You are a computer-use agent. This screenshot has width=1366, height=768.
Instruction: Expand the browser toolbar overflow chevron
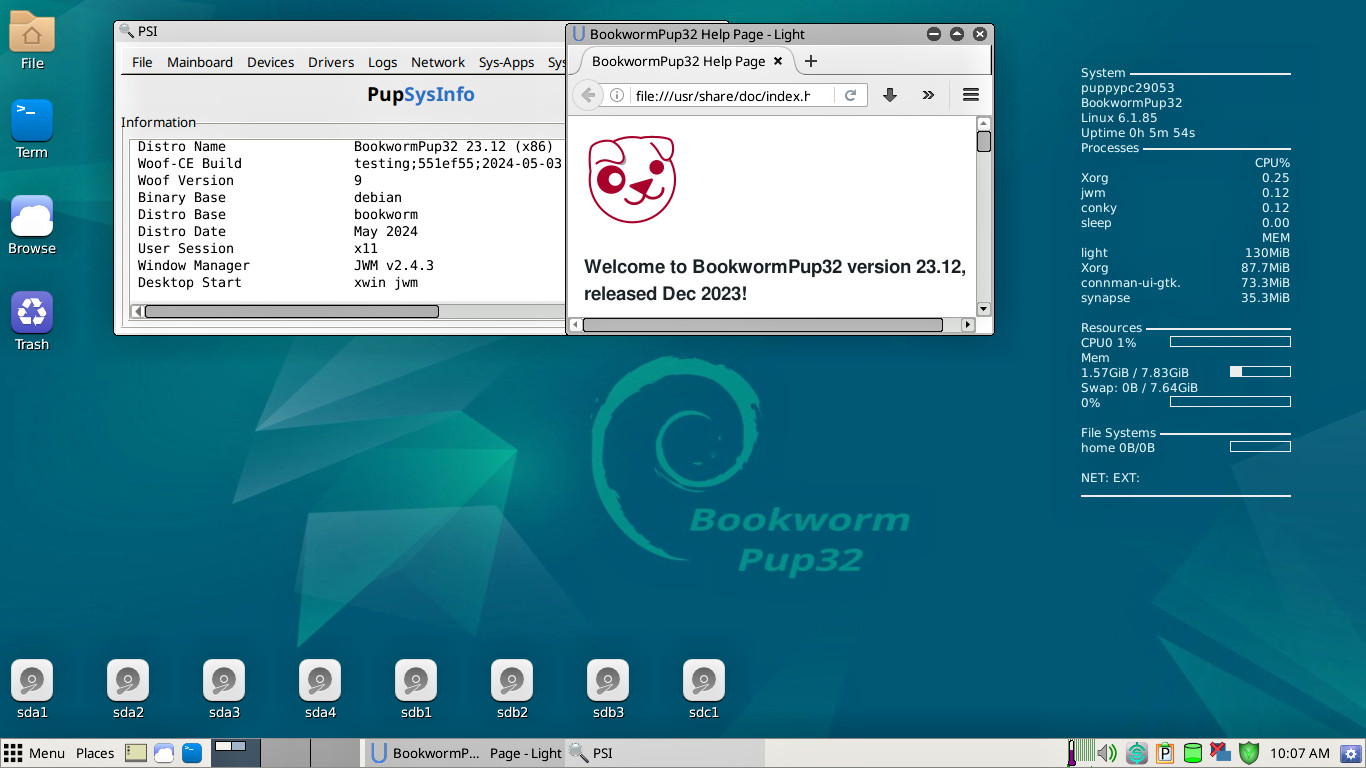[928, 95]
